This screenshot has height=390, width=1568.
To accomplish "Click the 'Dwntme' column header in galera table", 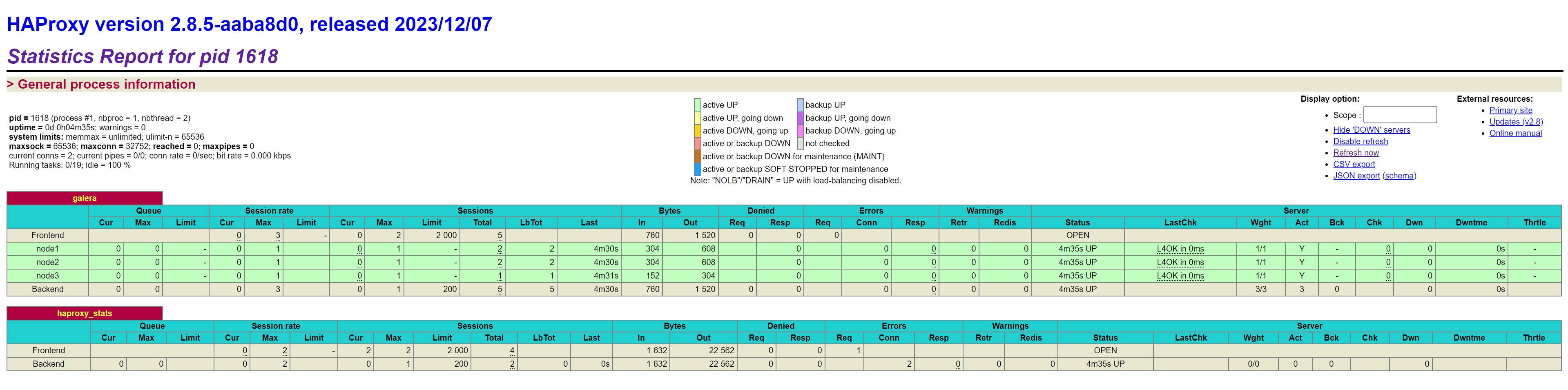I will 1471,223.
